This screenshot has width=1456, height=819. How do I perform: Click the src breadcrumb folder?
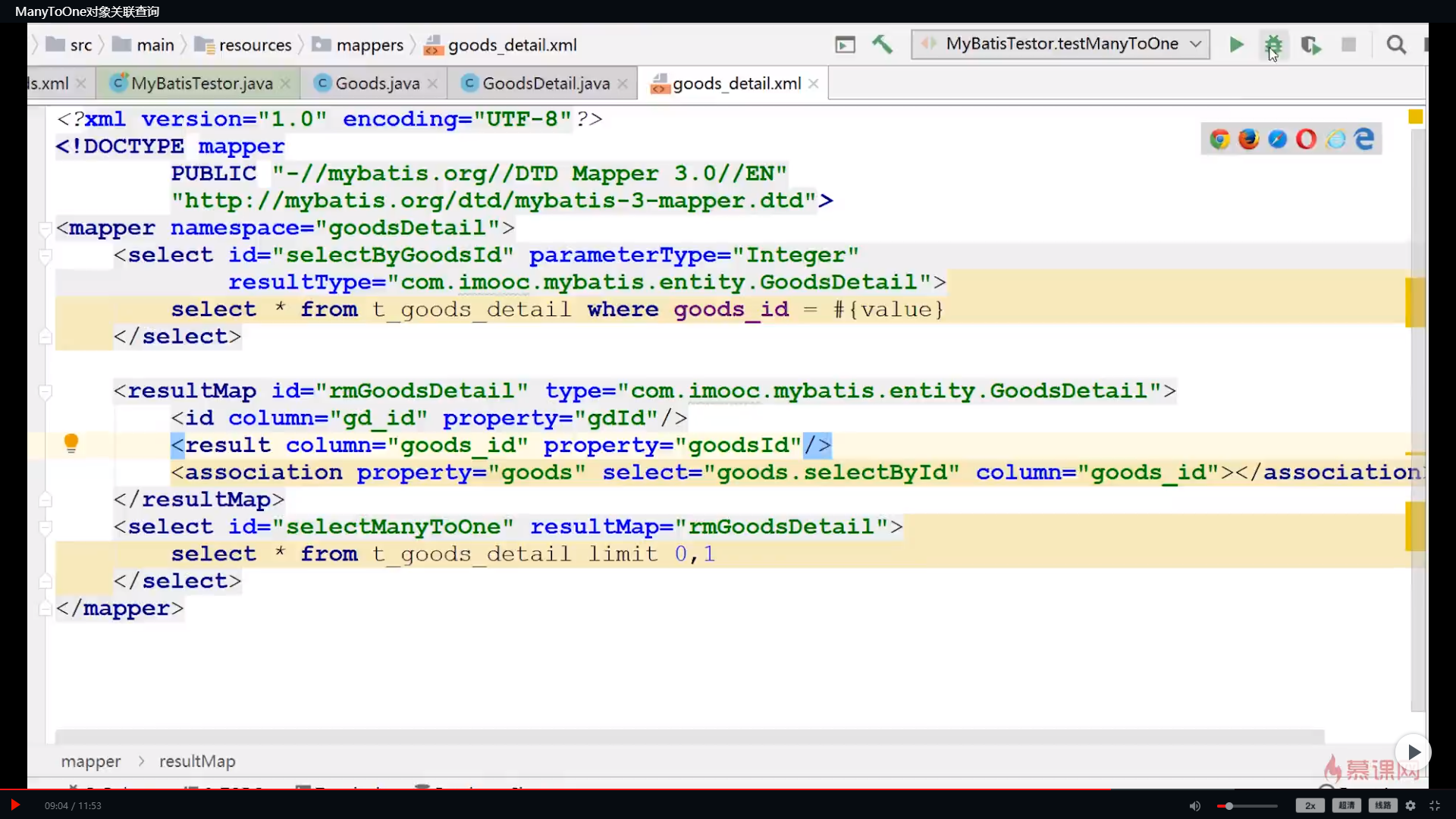69,45
